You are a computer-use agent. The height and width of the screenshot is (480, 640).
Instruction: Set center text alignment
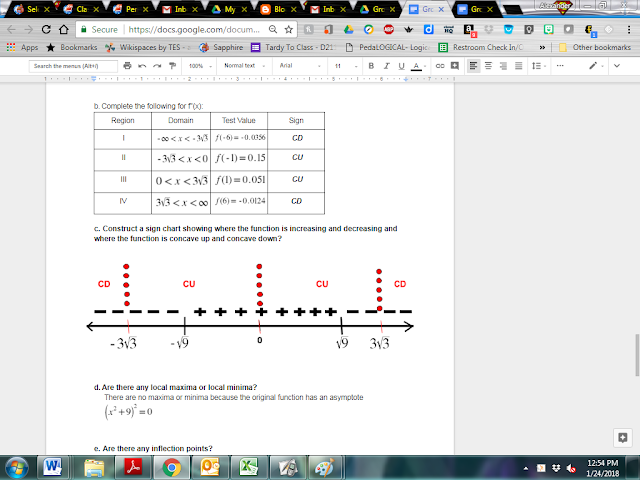(488, 66)
